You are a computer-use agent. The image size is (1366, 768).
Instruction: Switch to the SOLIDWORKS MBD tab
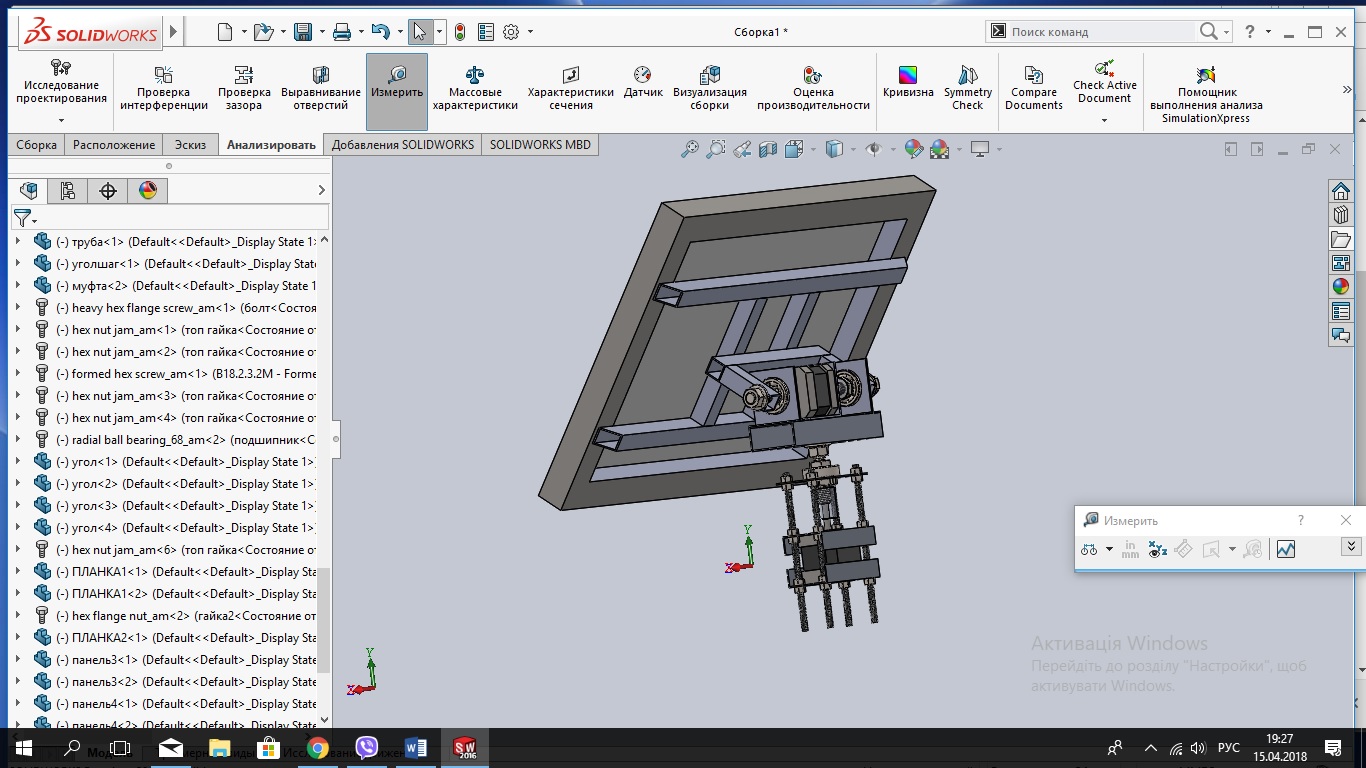pyautogui.click(x=540, y=145)
